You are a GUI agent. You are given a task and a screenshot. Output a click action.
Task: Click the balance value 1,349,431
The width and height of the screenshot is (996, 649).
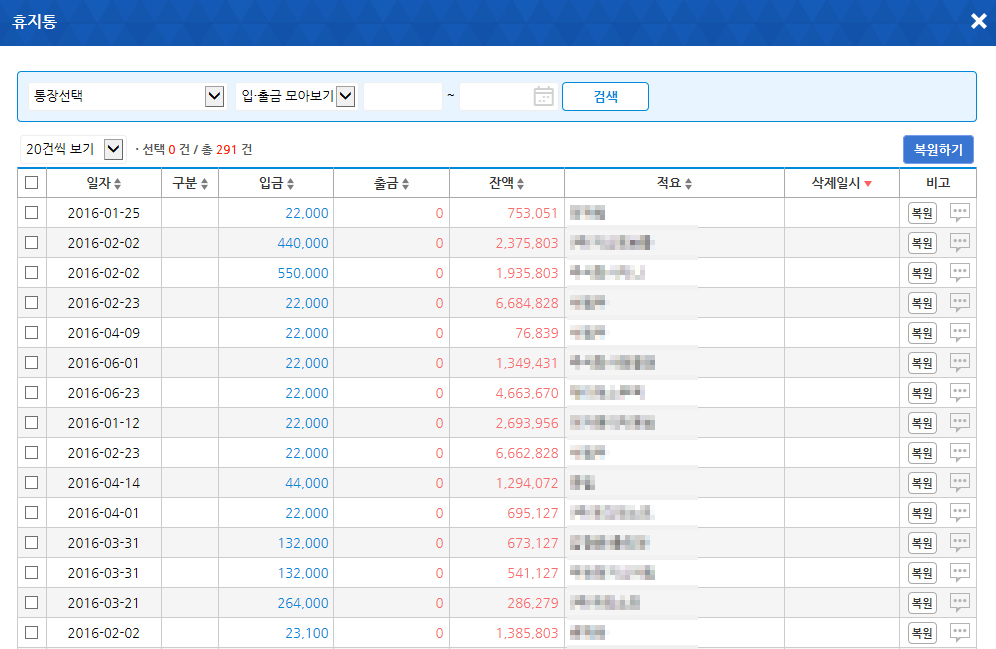[527, 363]
